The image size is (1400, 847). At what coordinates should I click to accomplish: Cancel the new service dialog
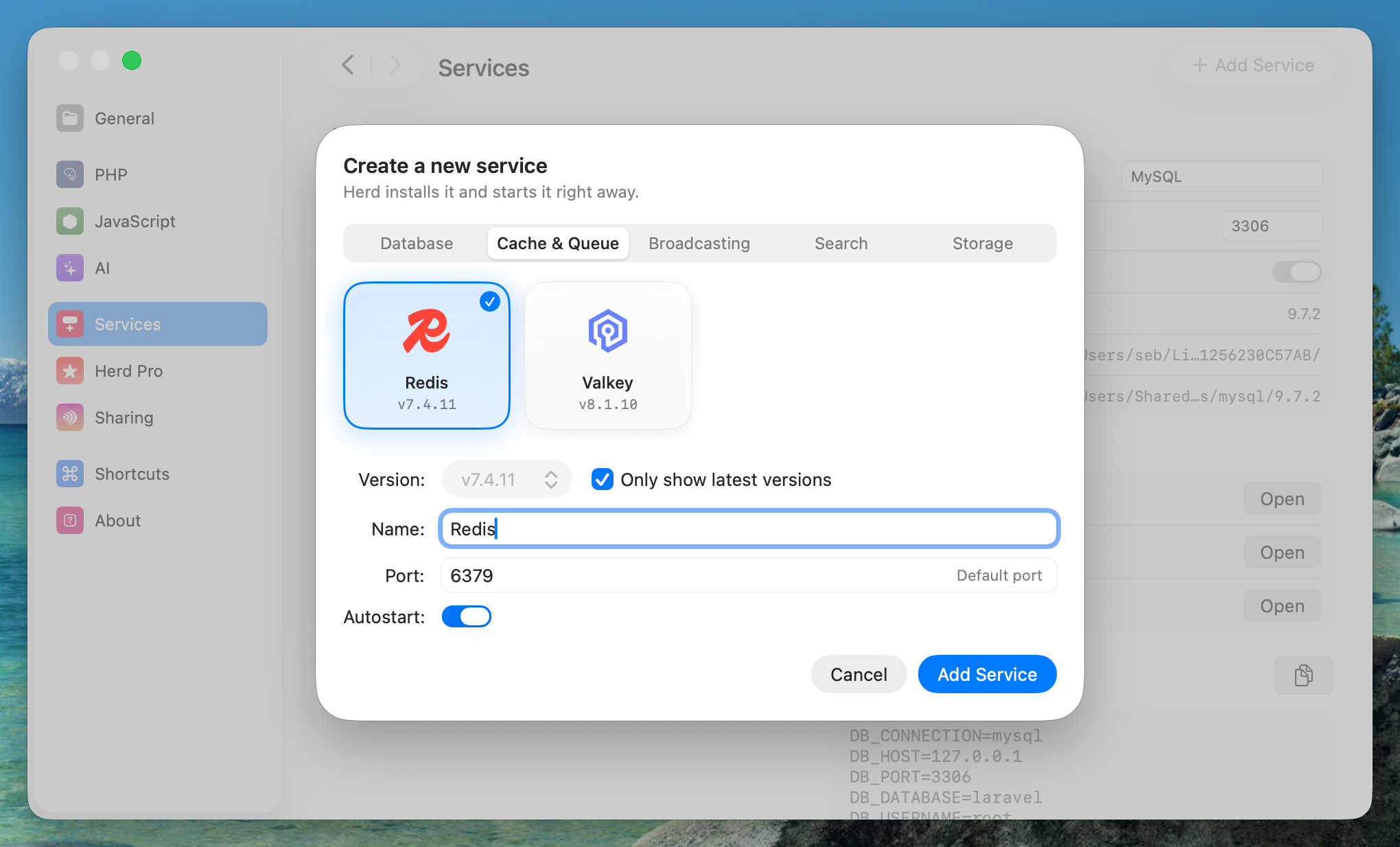[859, 674]
